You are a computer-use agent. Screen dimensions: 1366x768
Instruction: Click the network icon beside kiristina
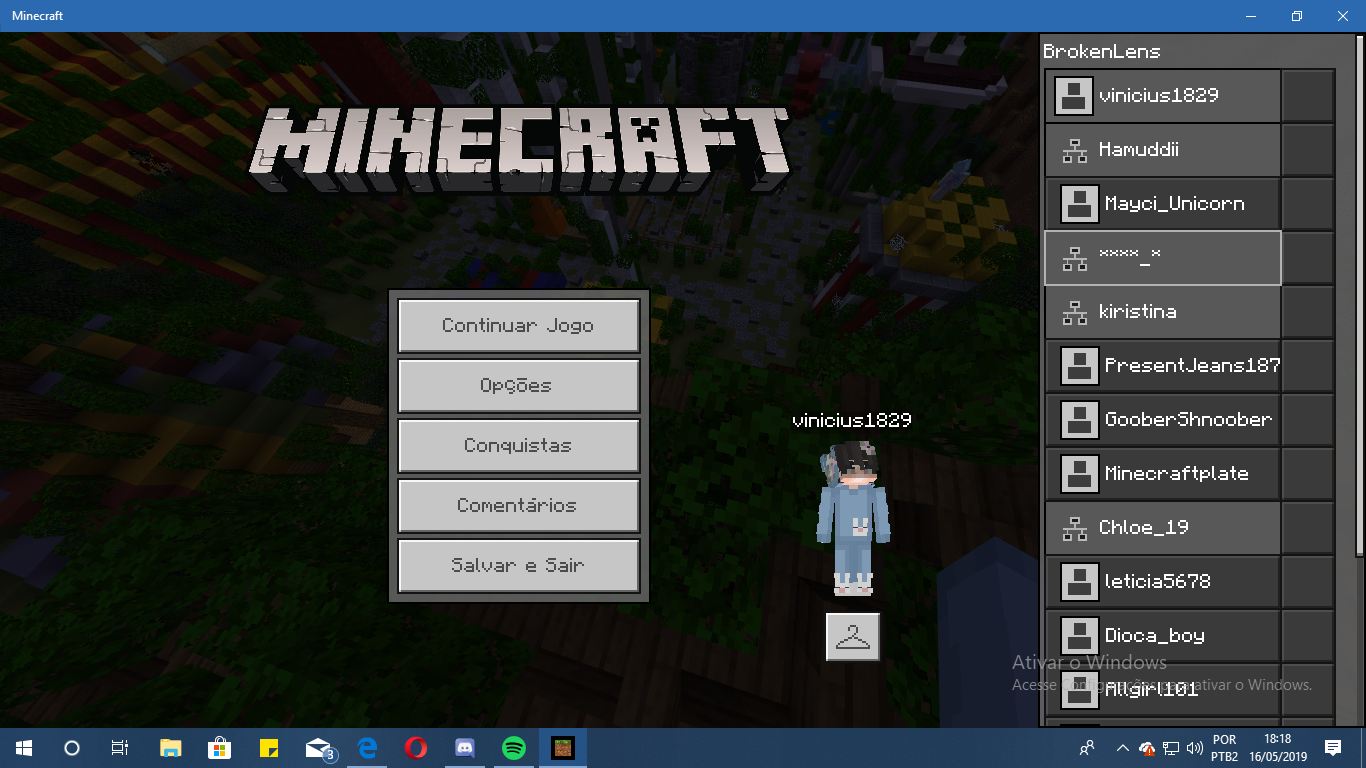point(1075,312)
